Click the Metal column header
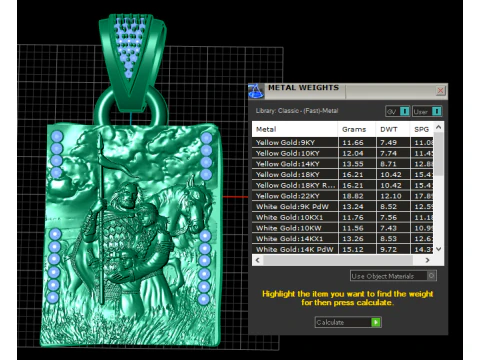Viewport: 480px width, 360px height. (x=295, y=129)
